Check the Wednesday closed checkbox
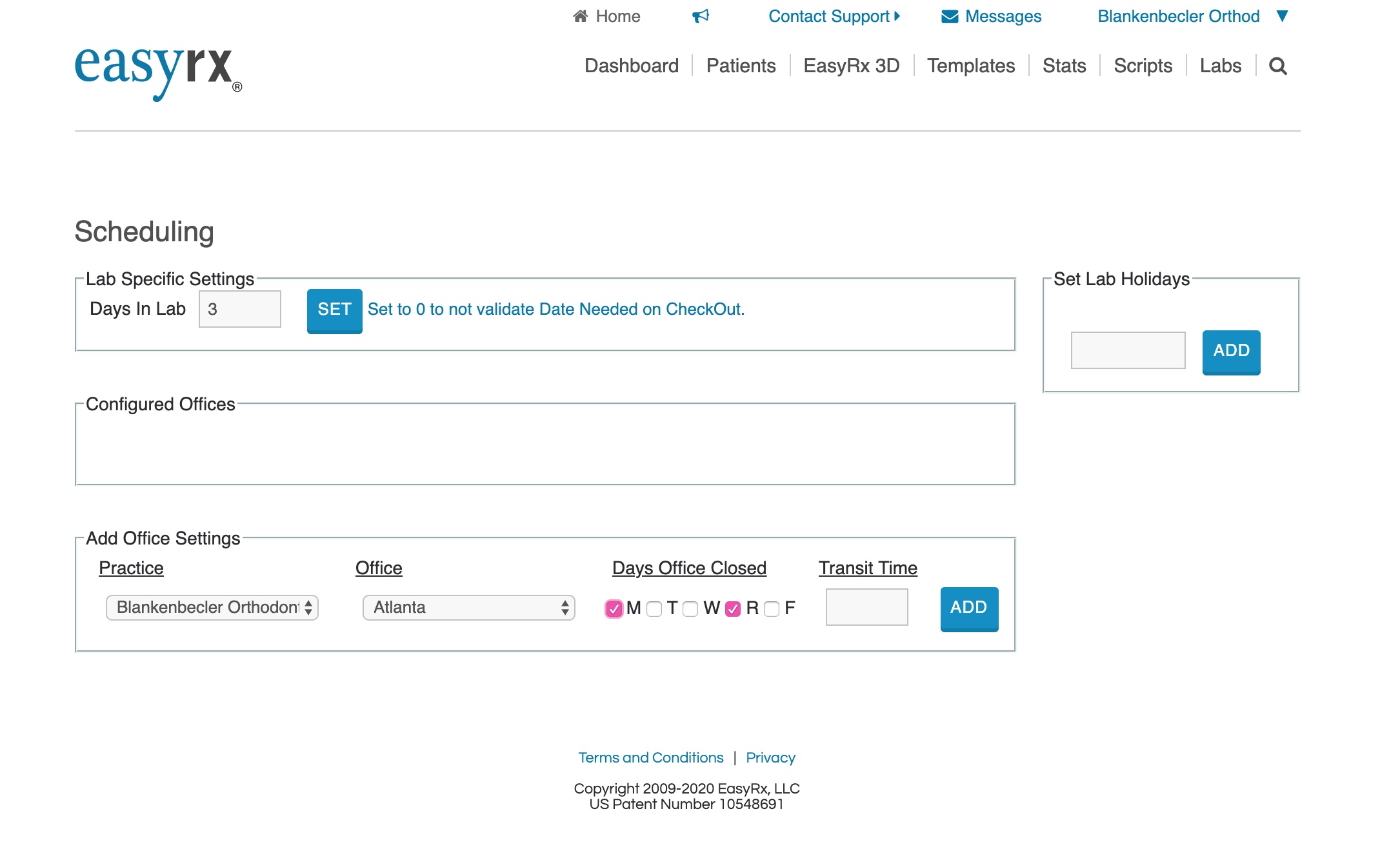 click(690, 608)
